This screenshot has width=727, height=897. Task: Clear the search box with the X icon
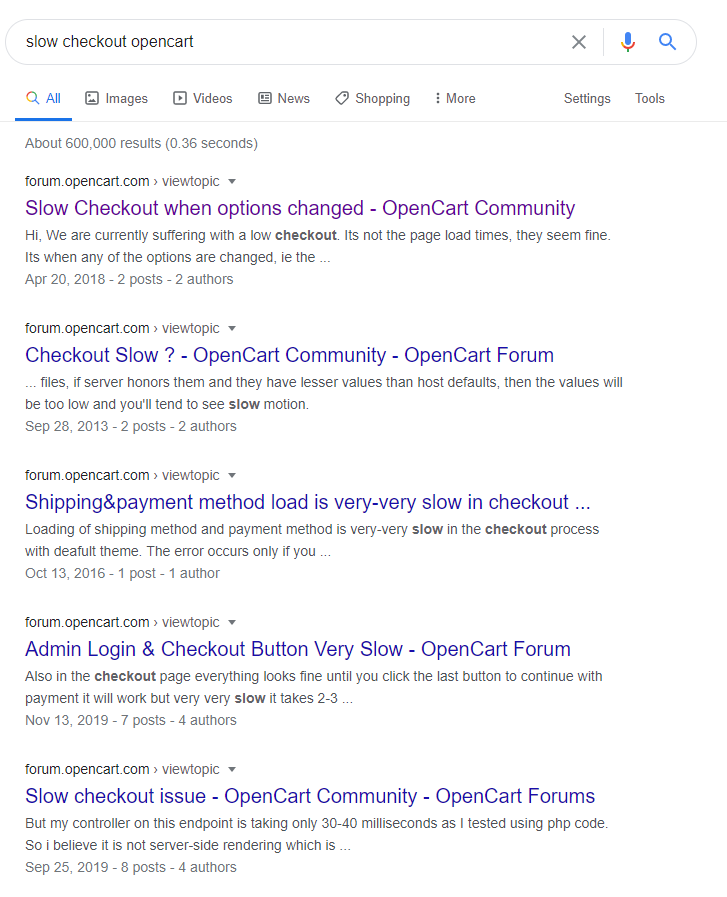pyautogui.click(x=579, y=42)
